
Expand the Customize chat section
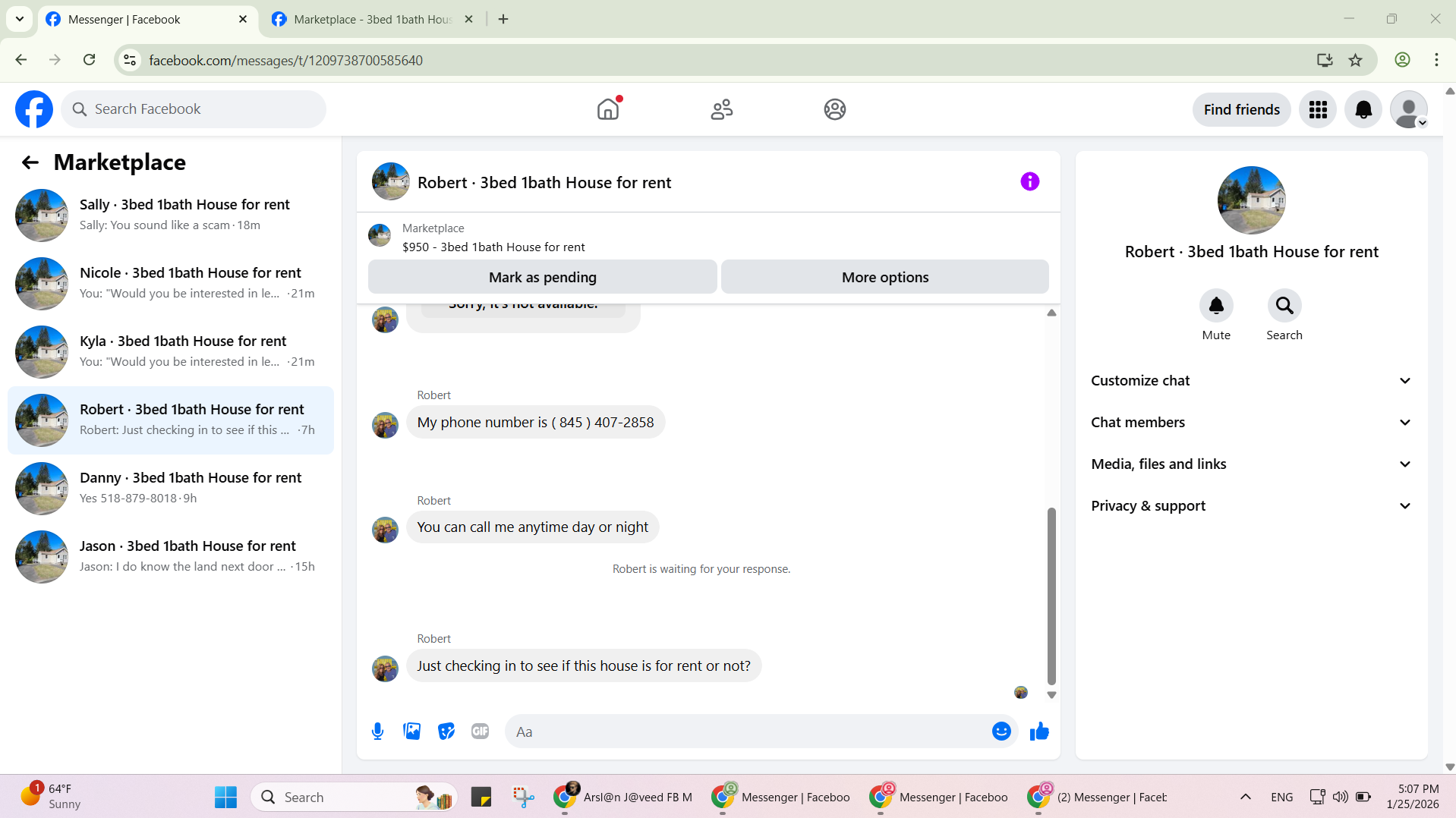pyautogui.click(x=1251, y=381)
